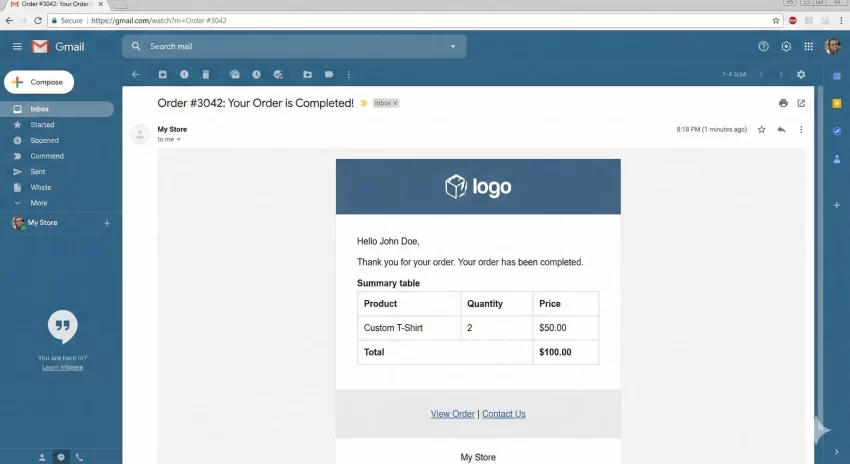Toggle the importance marker on subject

click(364, 103)
